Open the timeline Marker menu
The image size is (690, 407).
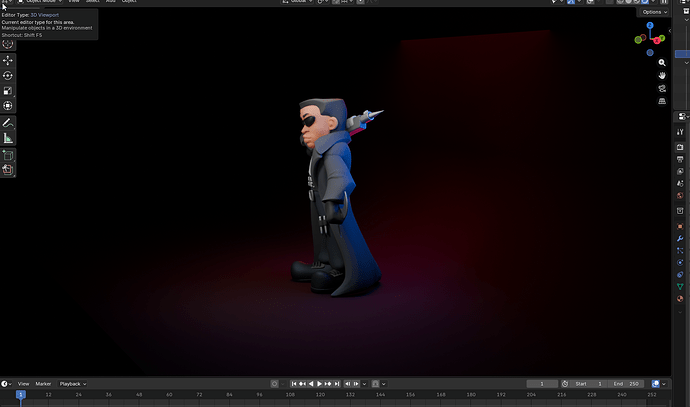[43, 384]
